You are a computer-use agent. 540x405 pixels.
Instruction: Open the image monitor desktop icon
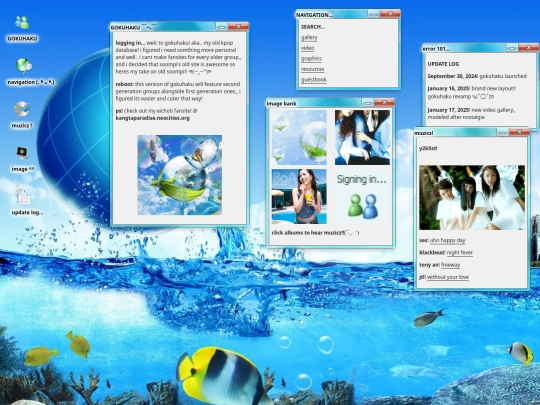(22, 153)
